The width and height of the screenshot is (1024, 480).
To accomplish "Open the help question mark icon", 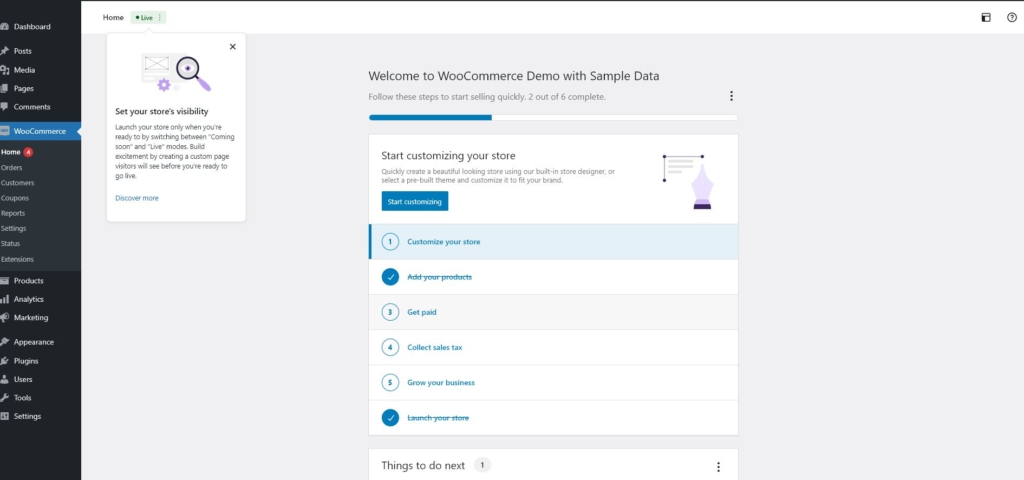I will point(1012,18).
